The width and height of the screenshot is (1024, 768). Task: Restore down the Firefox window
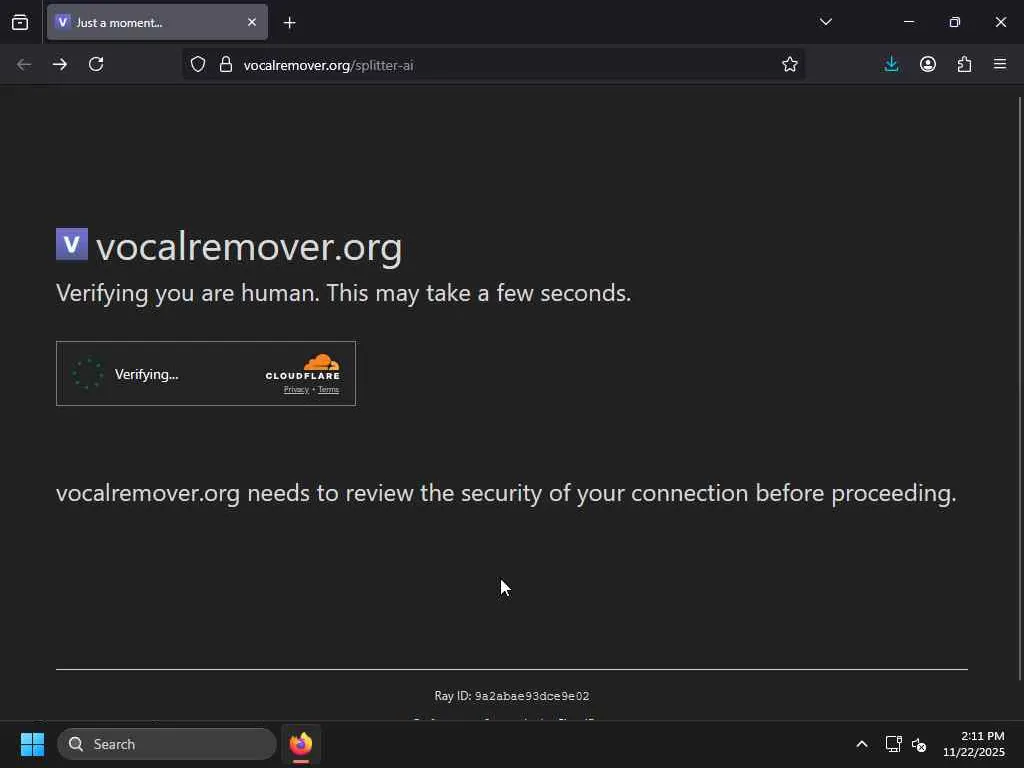955,22
